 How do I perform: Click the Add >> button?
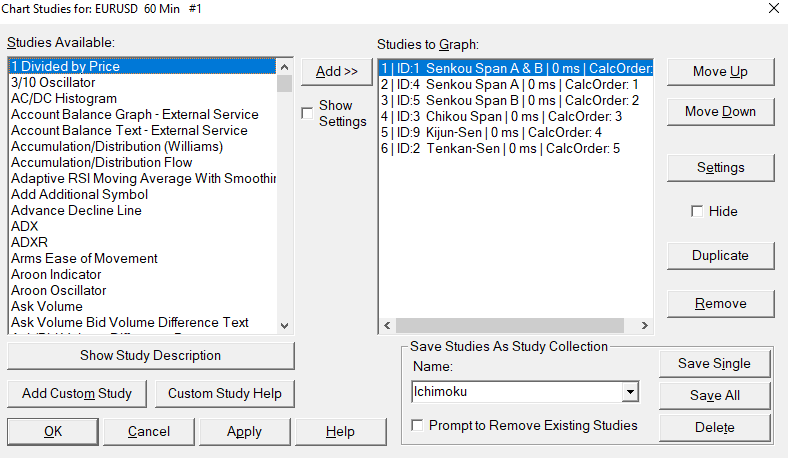[336, 72]
